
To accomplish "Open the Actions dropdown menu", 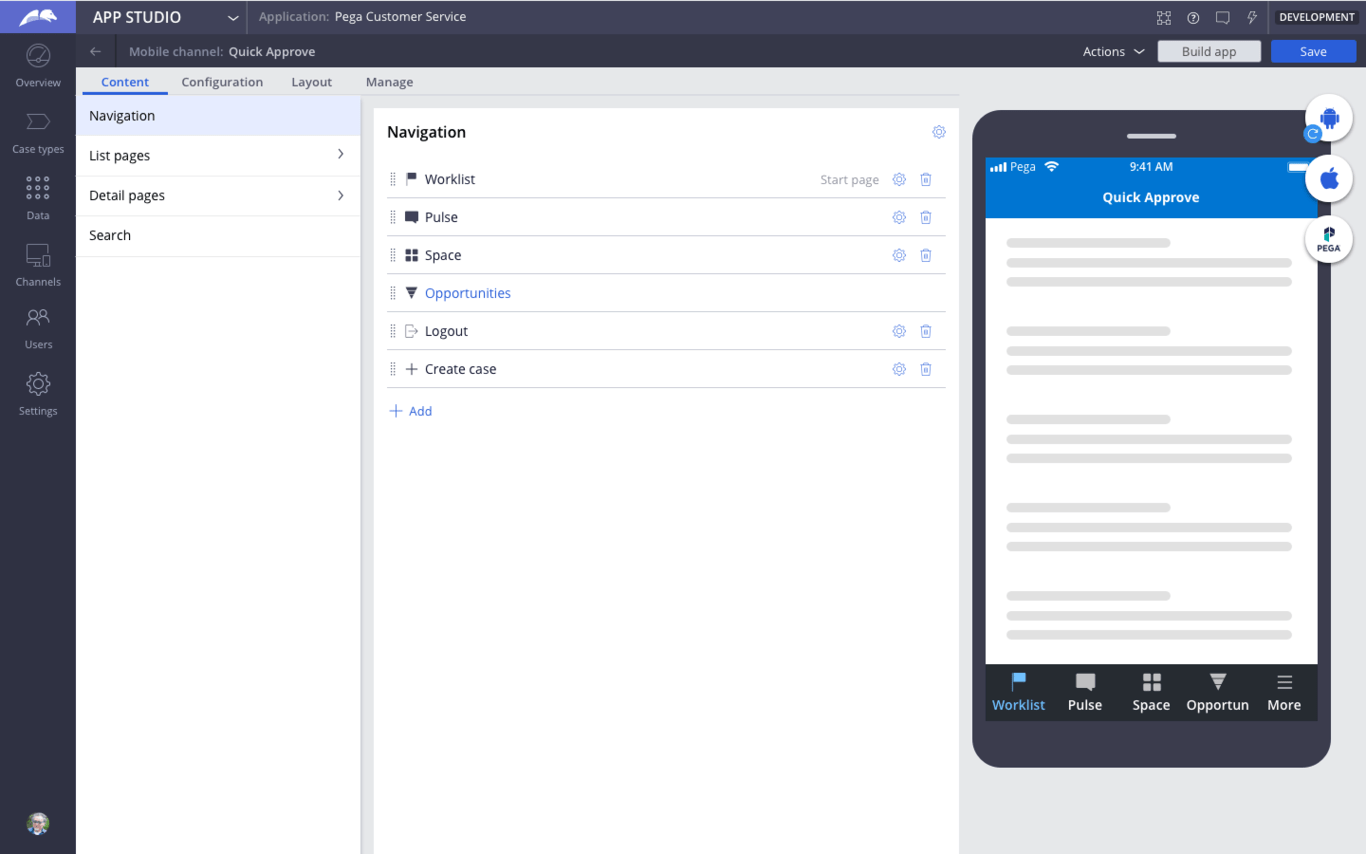I will [1113, 52].
